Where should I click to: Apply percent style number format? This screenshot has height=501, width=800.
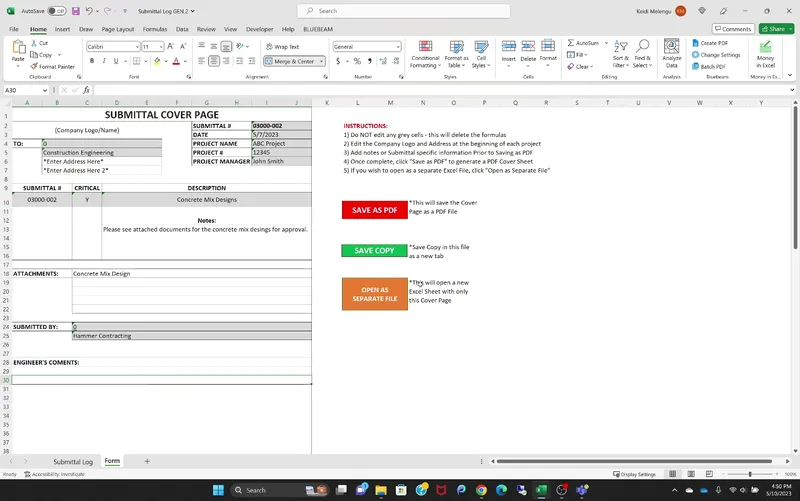[357, 61]
